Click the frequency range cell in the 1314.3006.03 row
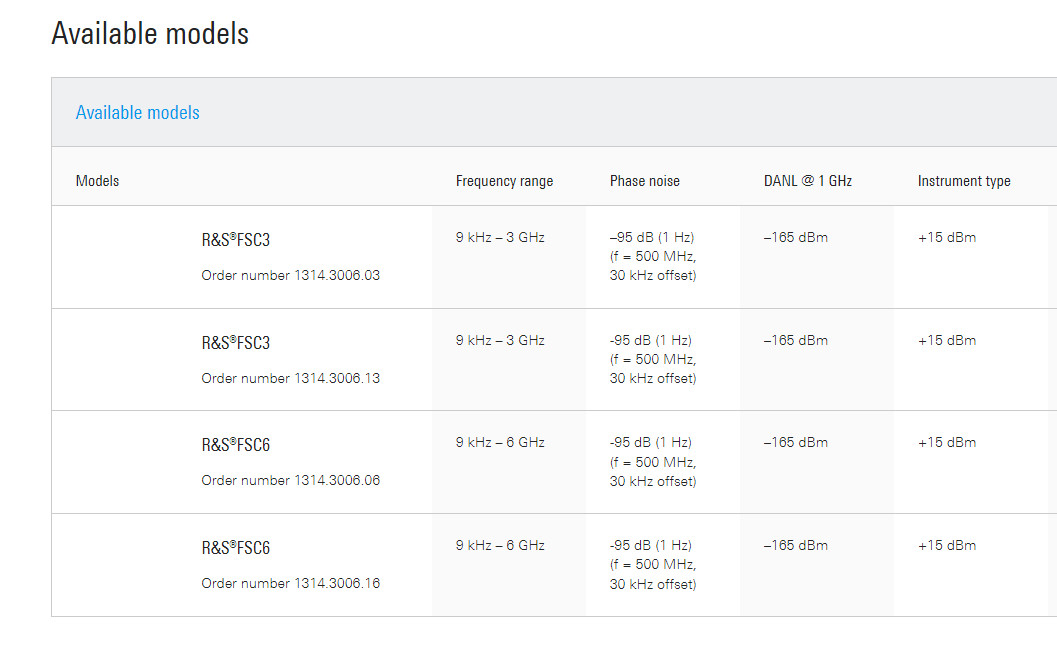1057x655 pixels. point(500,238)
